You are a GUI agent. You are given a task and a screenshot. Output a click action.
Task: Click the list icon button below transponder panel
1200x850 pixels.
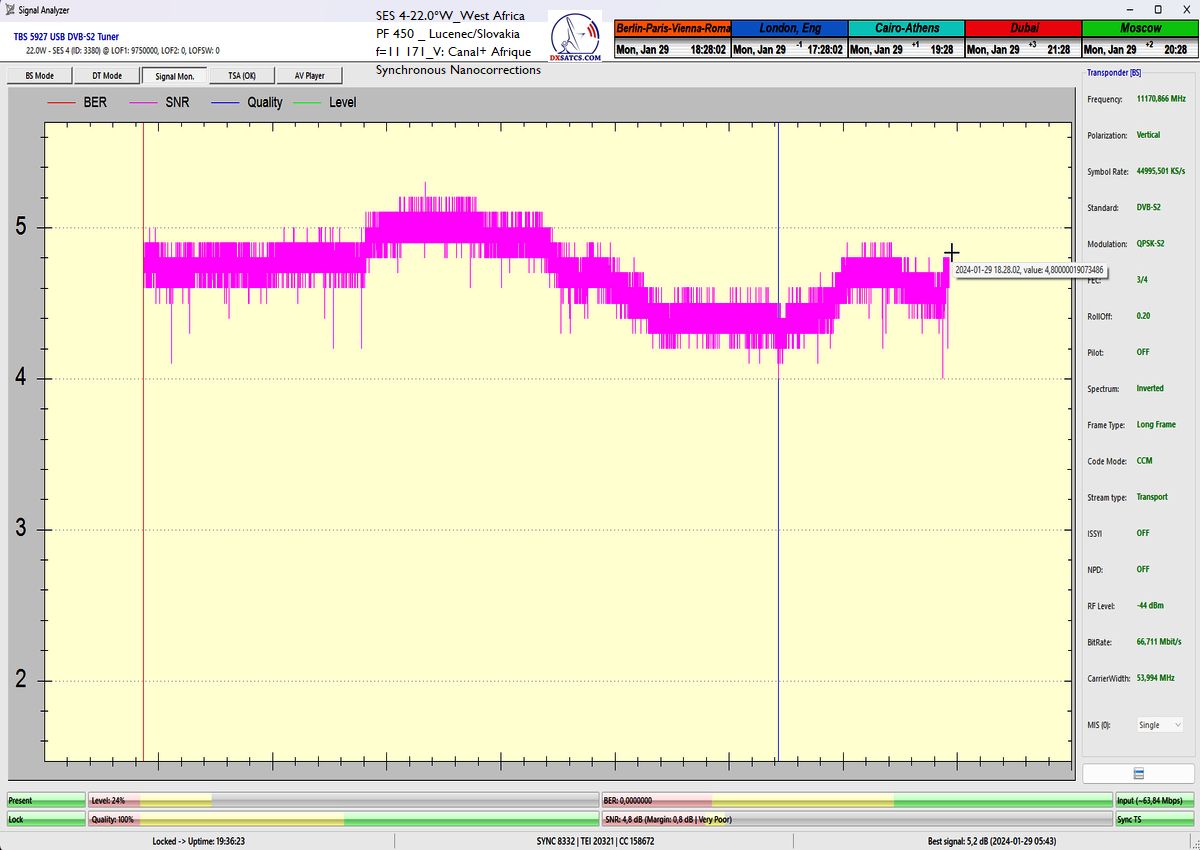coord(1138,774)
